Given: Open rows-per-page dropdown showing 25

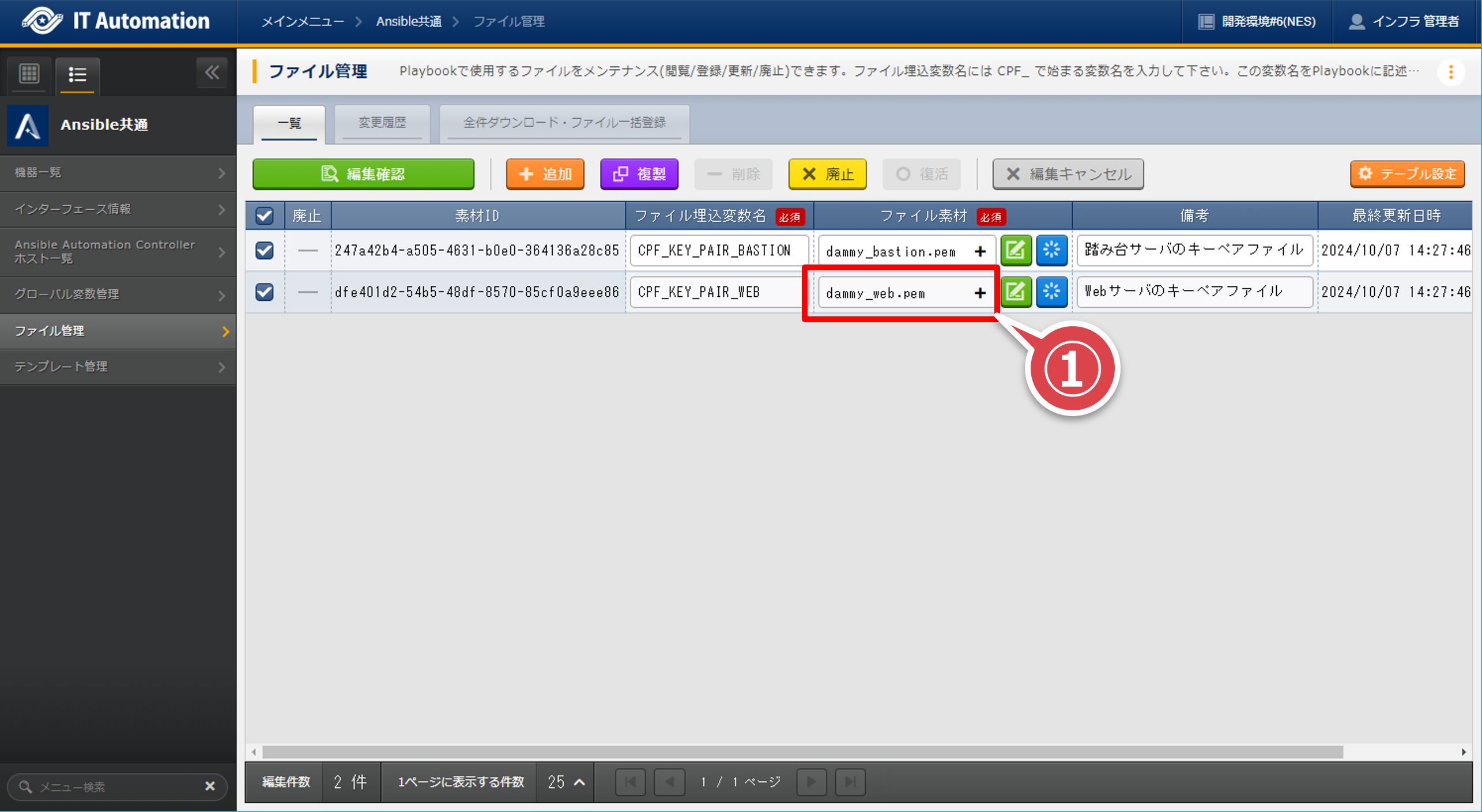Looking at the screenshot, I should pyautogui.click(x=565, y=782).
